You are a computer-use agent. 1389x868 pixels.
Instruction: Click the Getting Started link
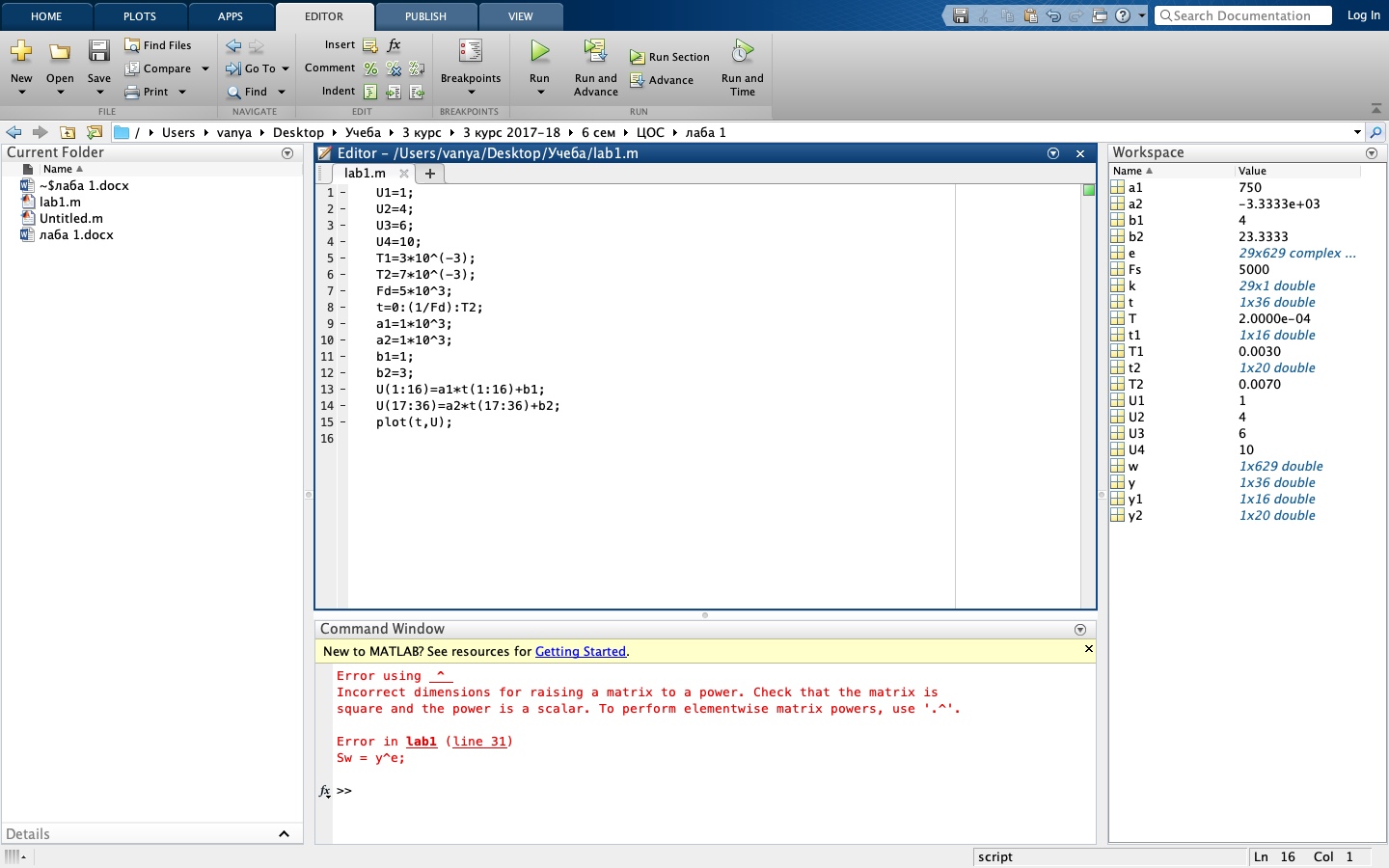581,651
